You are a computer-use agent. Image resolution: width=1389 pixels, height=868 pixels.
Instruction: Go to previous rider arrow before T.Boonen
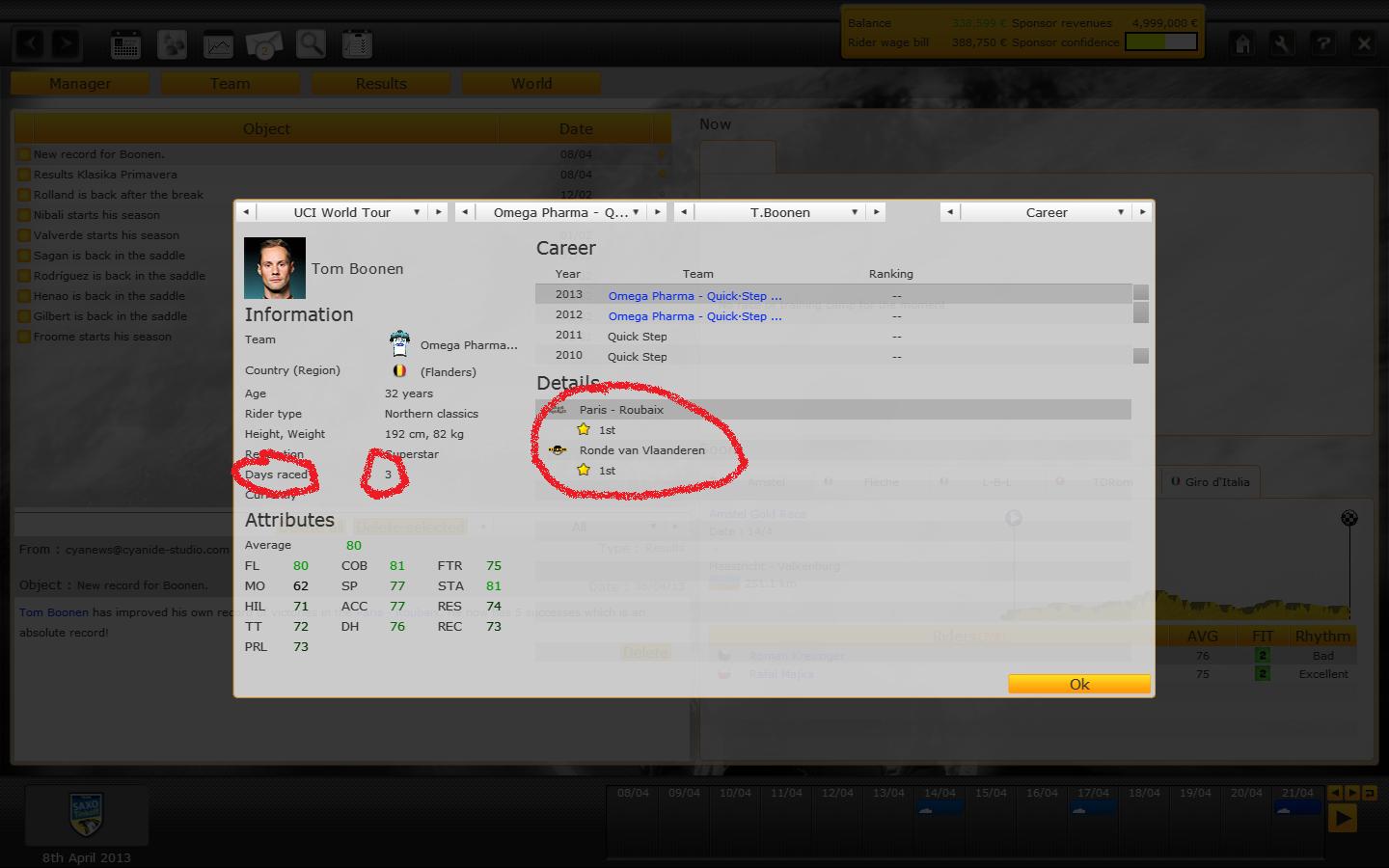tap(683, 212)
